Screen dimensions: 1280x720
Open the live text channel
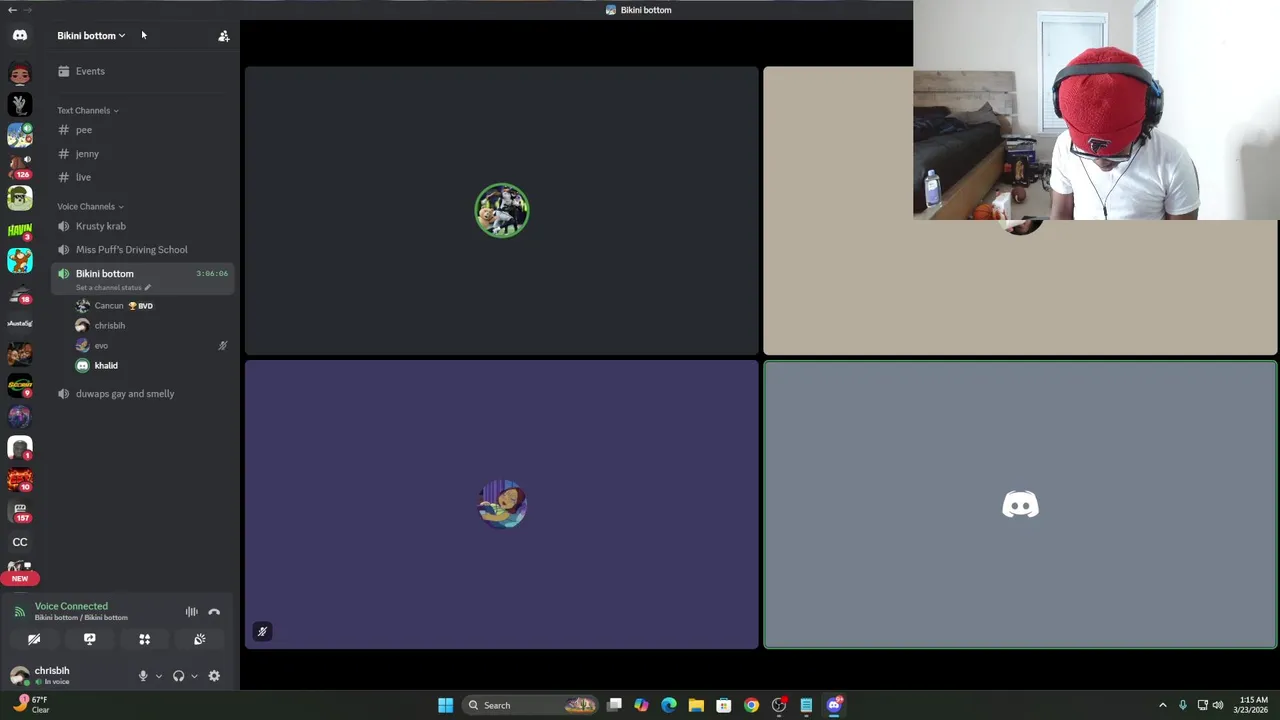[x=142, y=177]
